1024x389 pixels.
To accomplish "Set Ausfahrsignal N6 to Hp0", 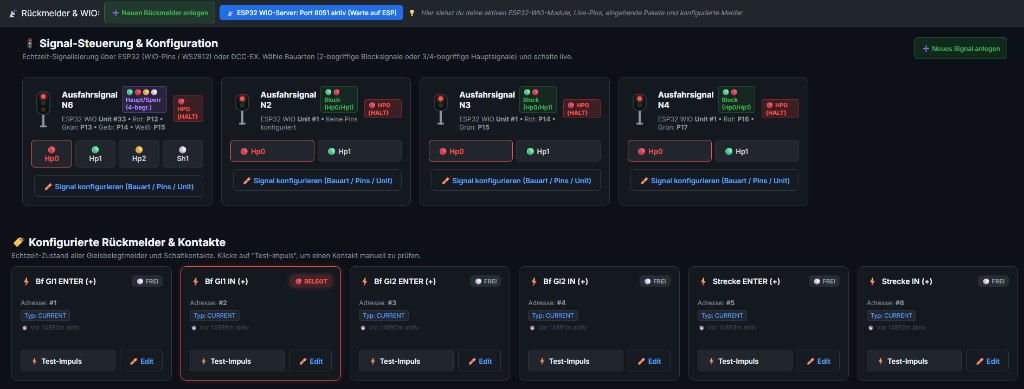I will point(52,154).
